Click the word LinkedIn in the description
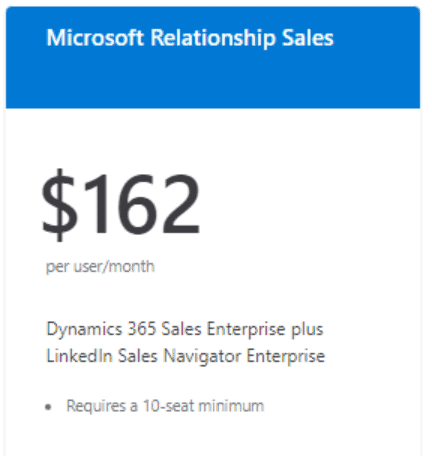432x471 pixels. click(79, 356)
